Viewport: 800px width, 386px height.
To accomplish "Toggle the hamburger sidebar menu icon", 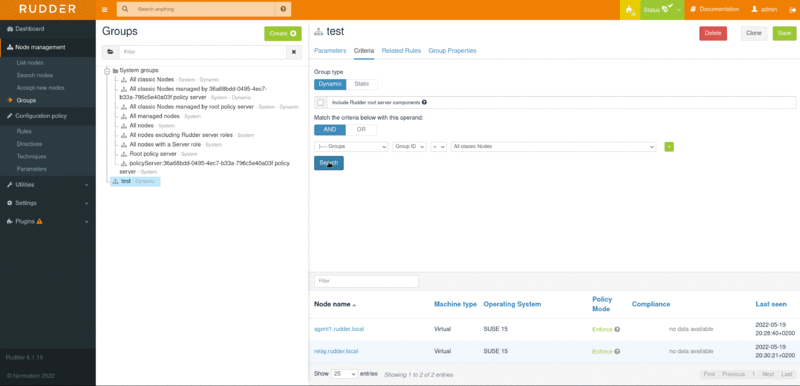I will 105,9.
